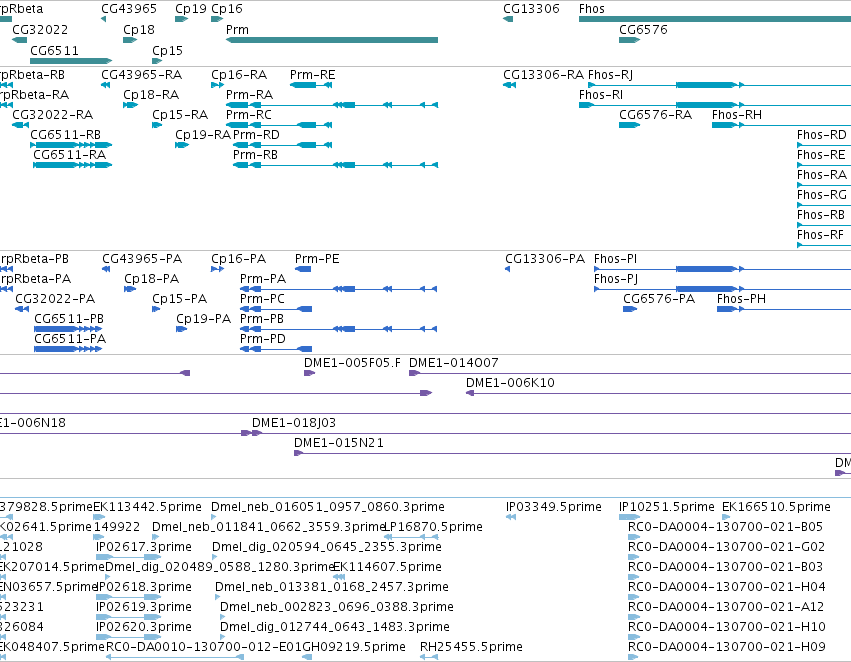851x662 pixels.
Task: Click protein Prm-PE label
Action: 317,258
